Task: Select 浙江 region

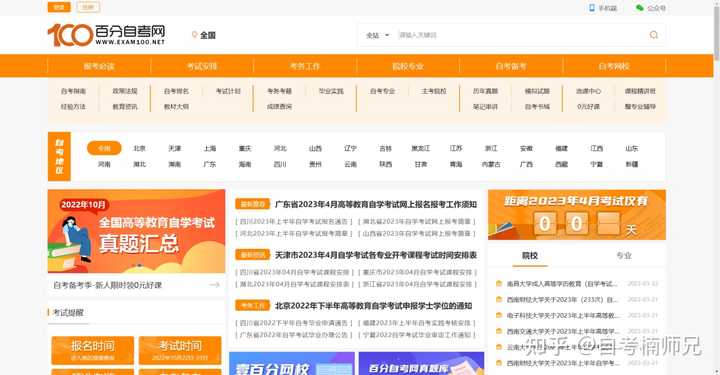Action: [491, 148]
